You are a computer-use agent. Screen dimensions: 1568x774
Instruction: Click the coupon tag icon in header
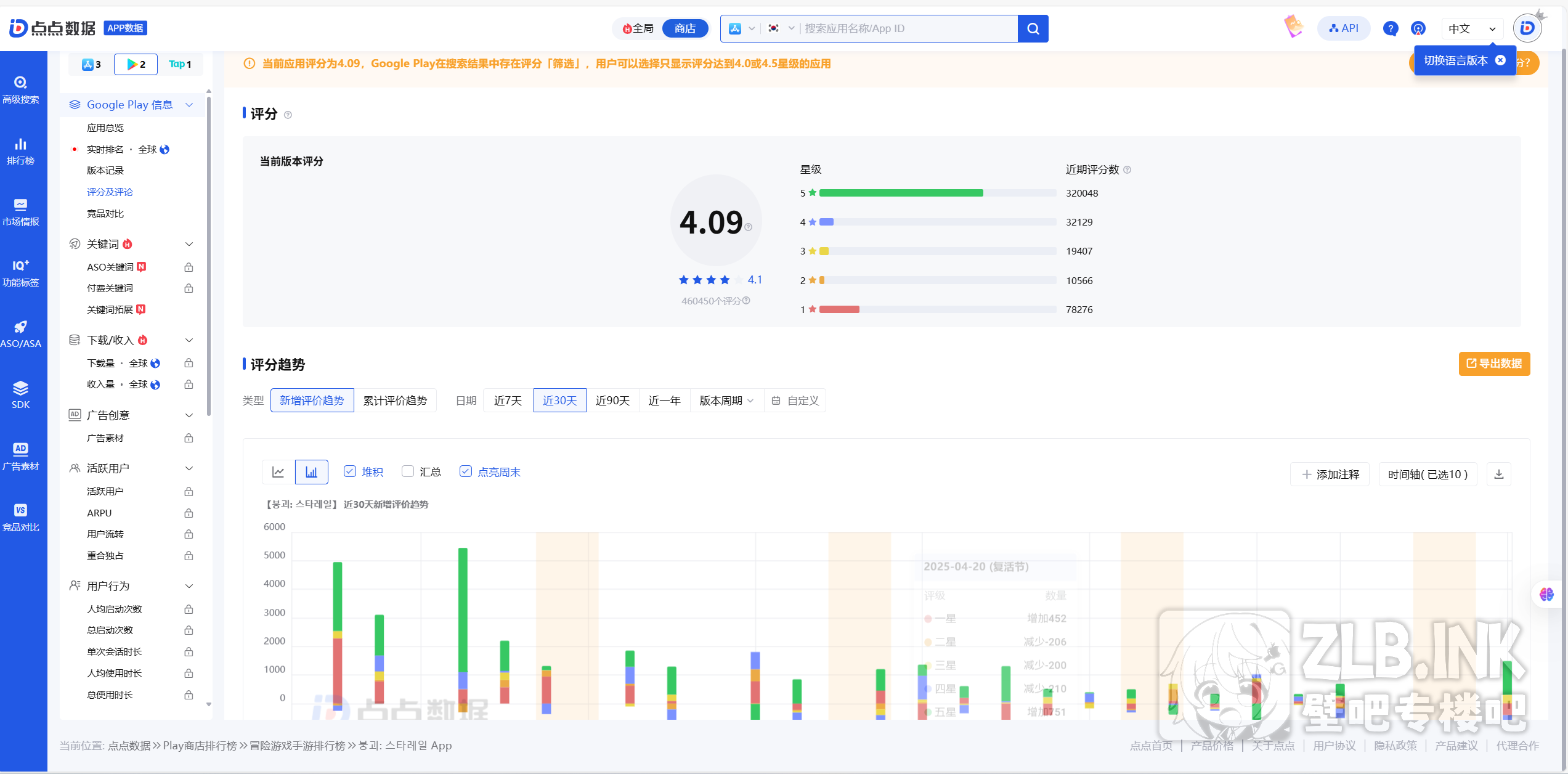coord(1293,26)
